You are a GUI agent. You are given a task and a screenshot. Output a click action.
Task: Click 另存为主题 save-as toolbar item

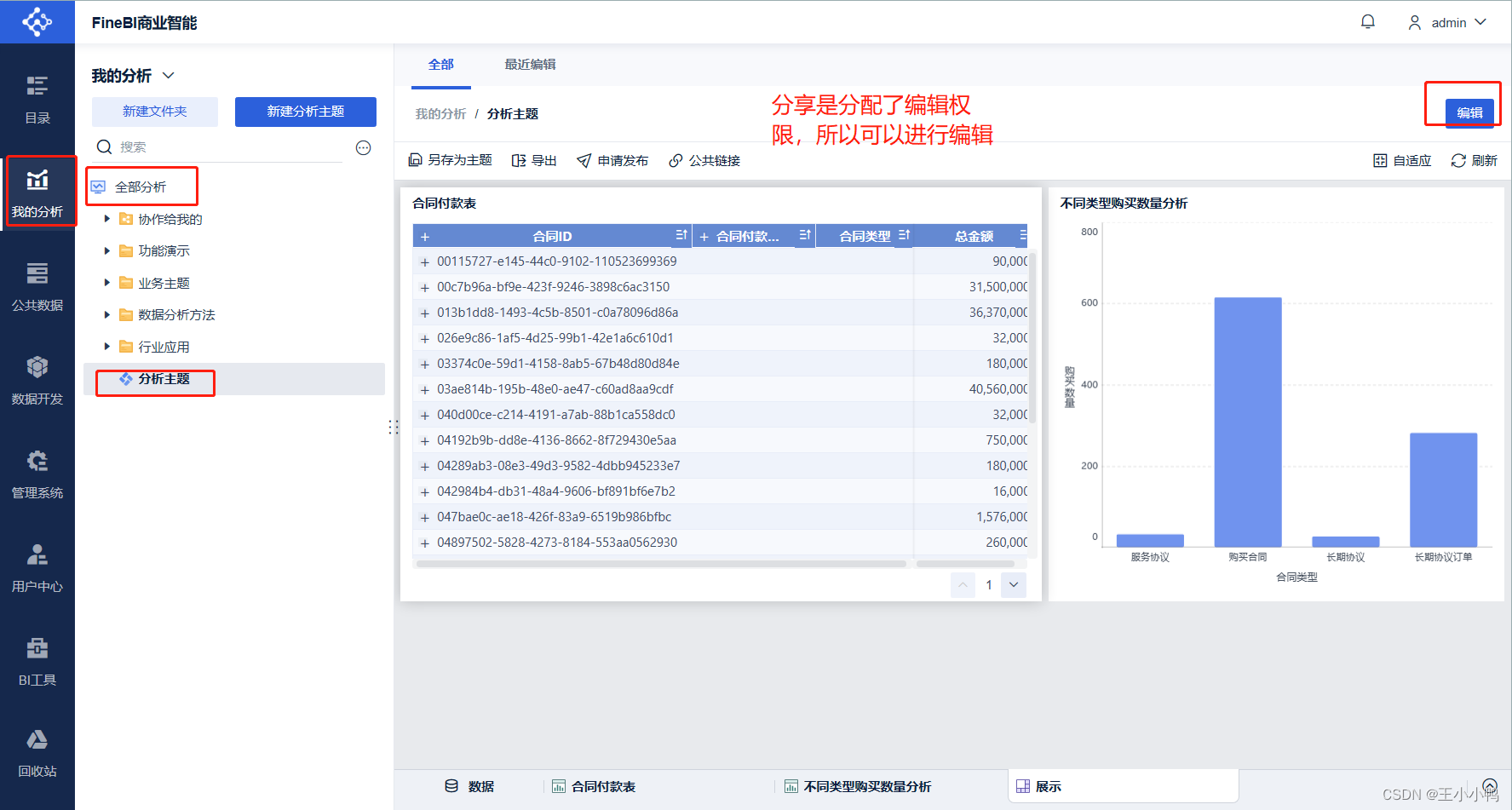point(450,160)
